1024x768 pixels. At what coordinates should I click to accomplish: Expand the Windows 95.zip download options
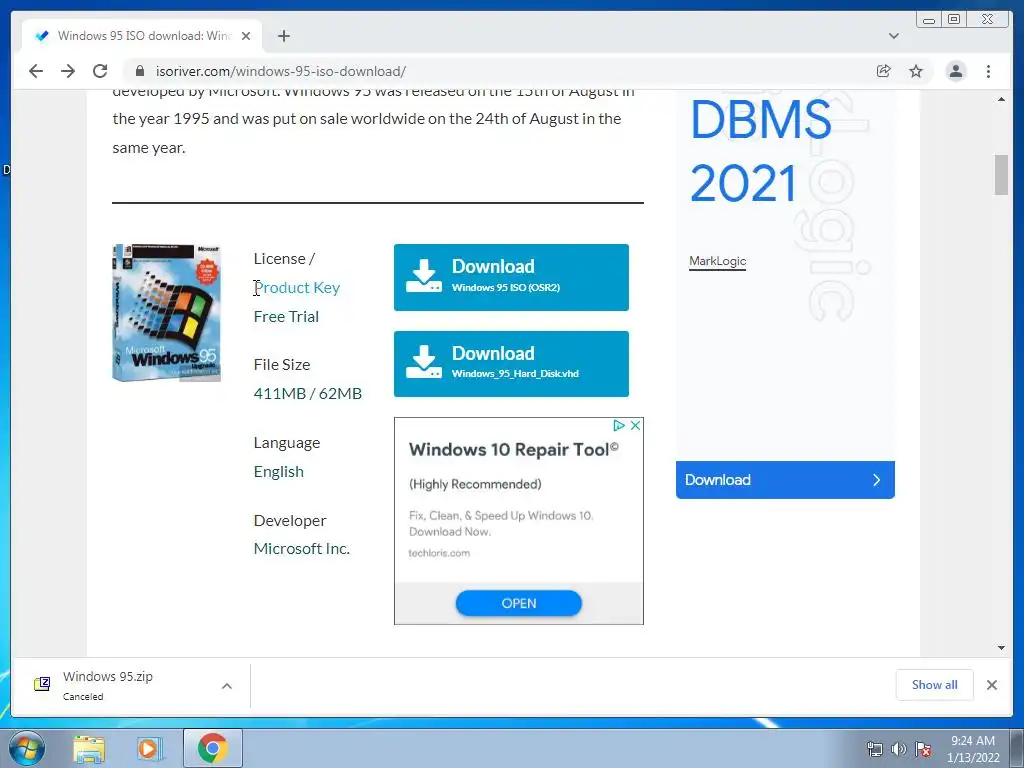[227, 686]
